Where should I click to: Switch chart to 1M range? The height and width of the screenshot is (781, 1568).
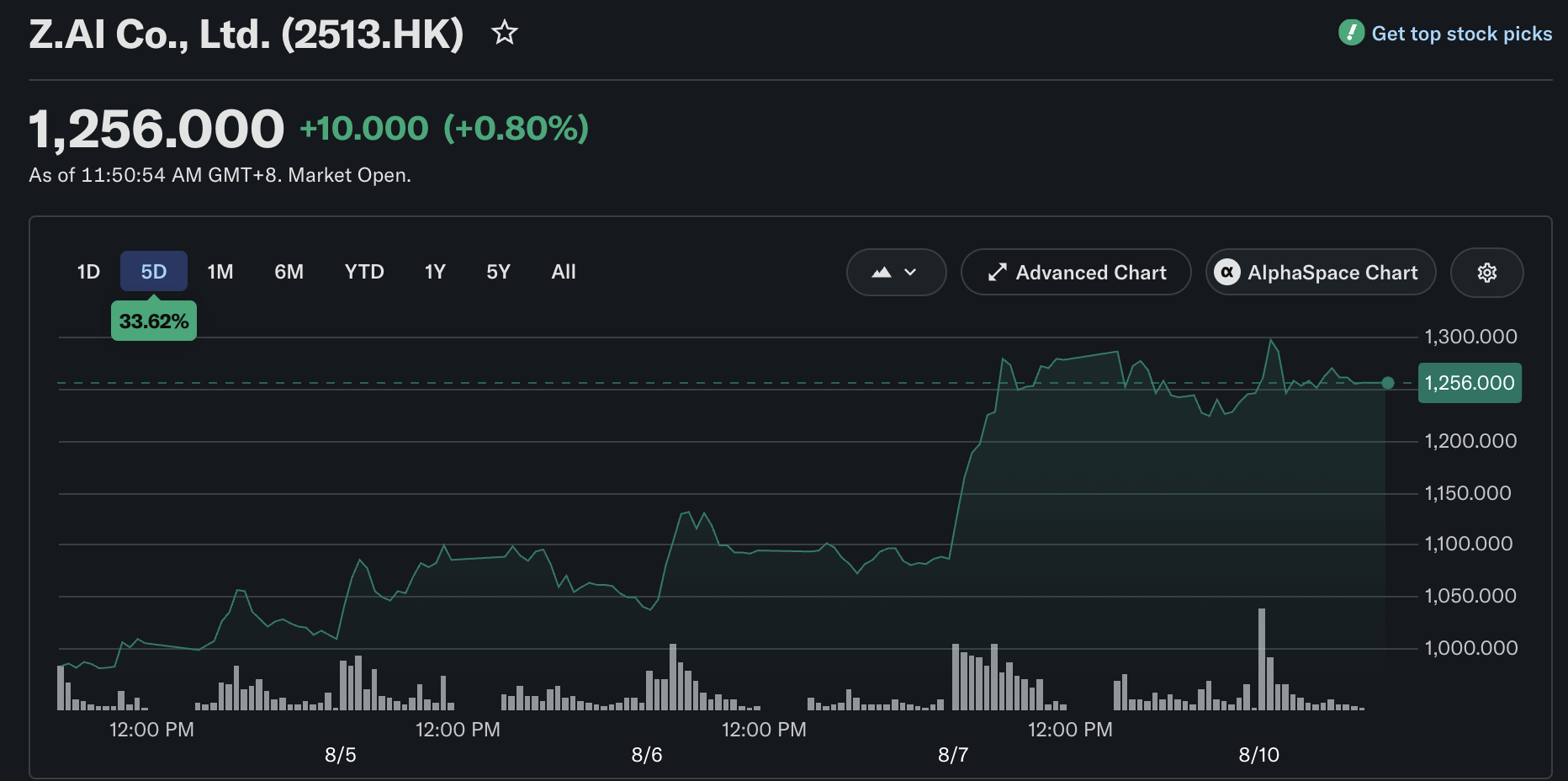[x=220, y=272]
